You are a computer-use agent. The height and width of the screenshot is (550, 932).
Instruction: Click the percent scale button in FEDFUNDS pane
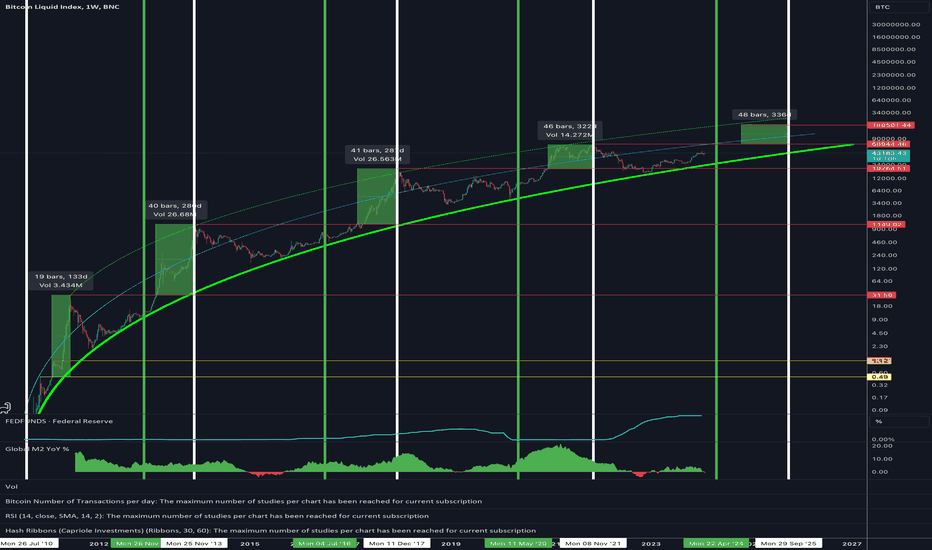tap(898, 422)
